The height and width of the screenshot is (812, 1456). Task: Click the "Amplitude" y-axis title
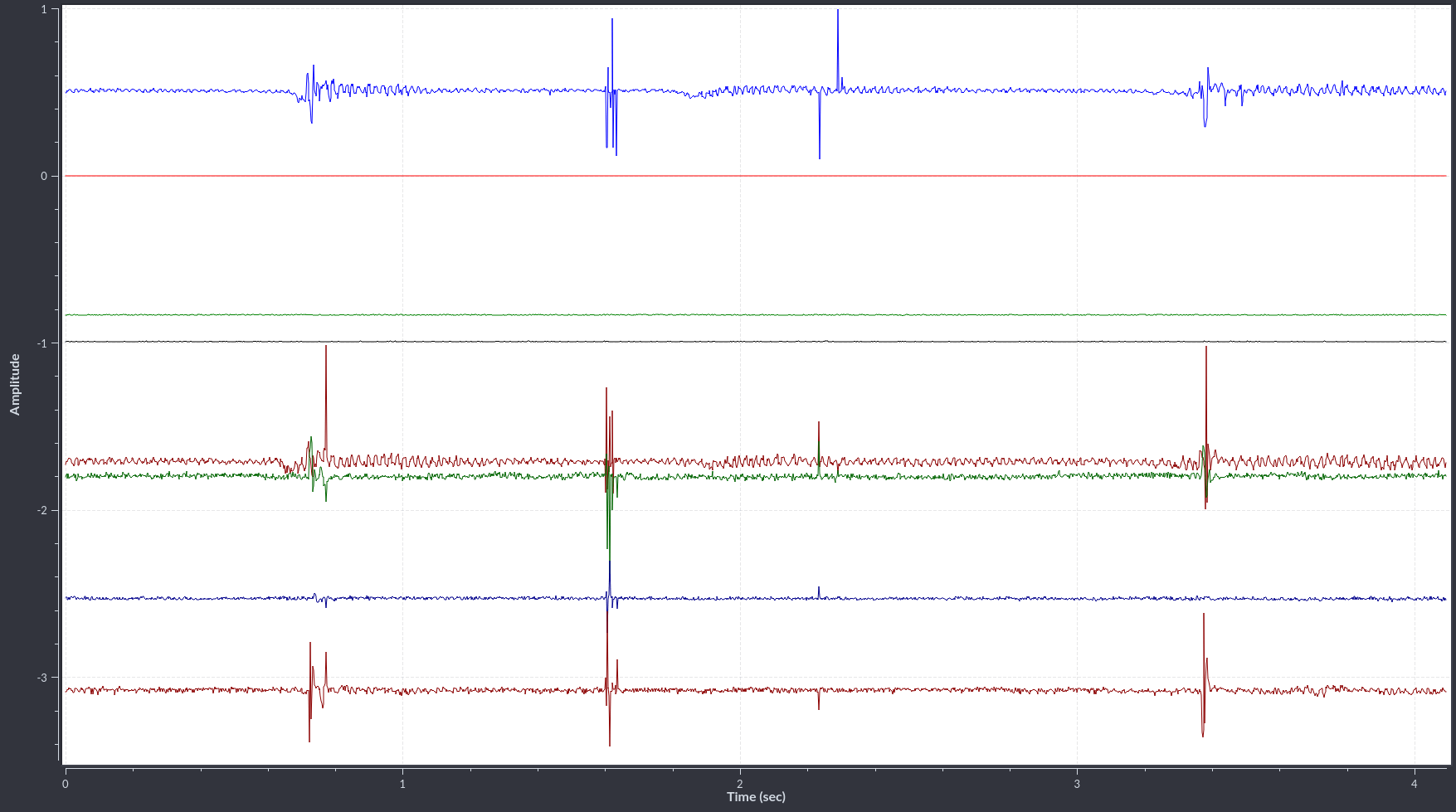tap(15, 384)
